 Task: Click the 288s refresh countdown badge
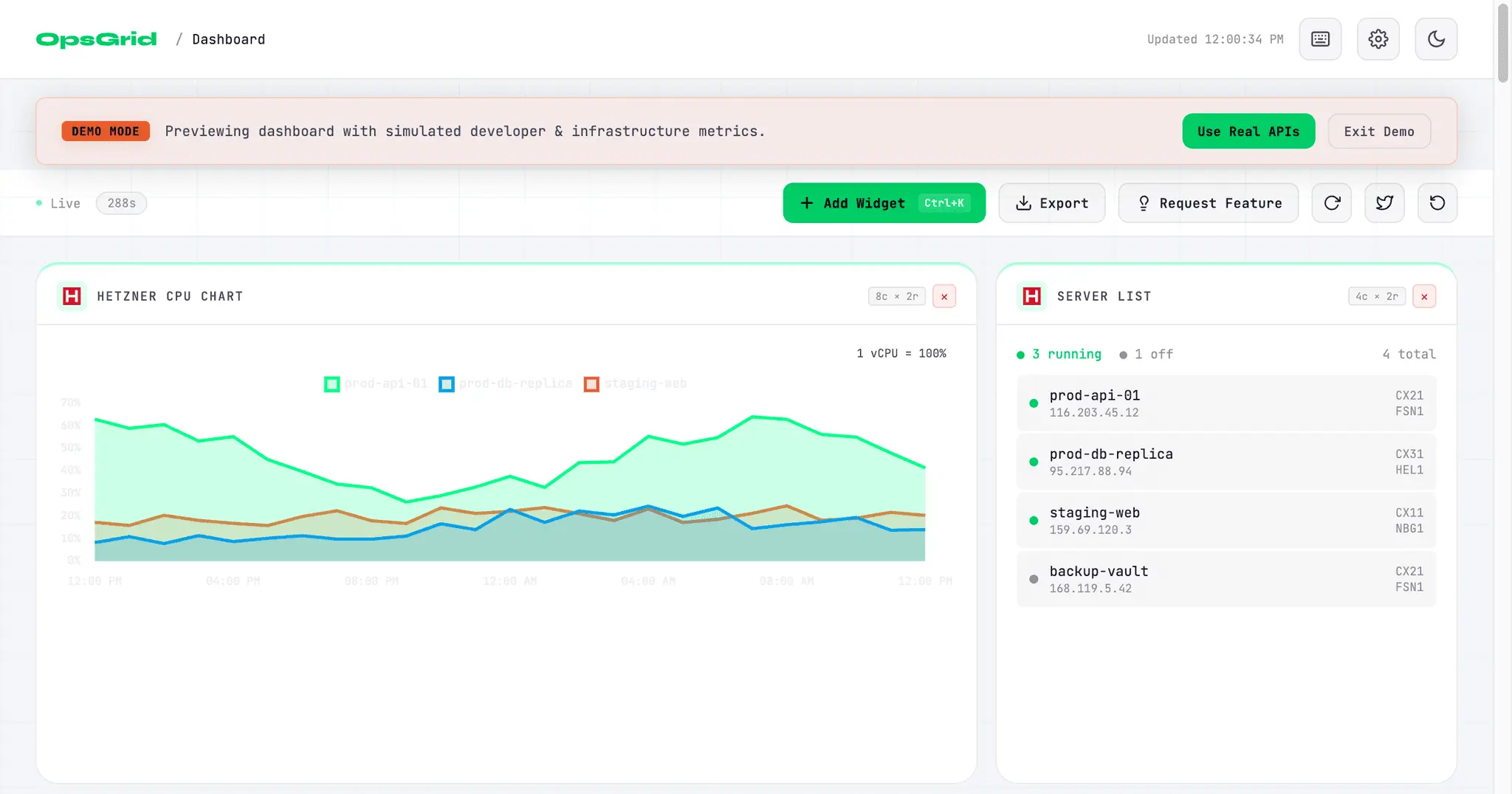point(122,203)
